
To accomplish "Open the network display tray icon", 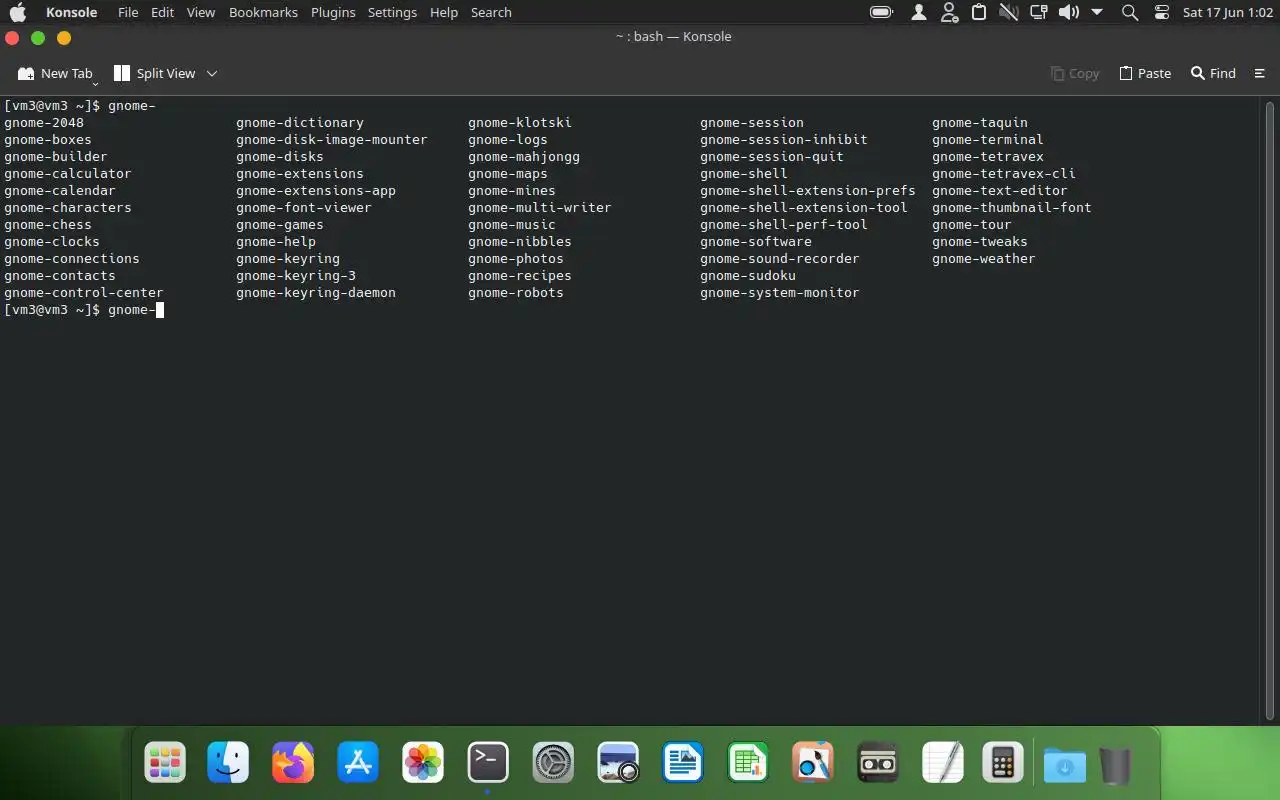I will pos(1038,12).
